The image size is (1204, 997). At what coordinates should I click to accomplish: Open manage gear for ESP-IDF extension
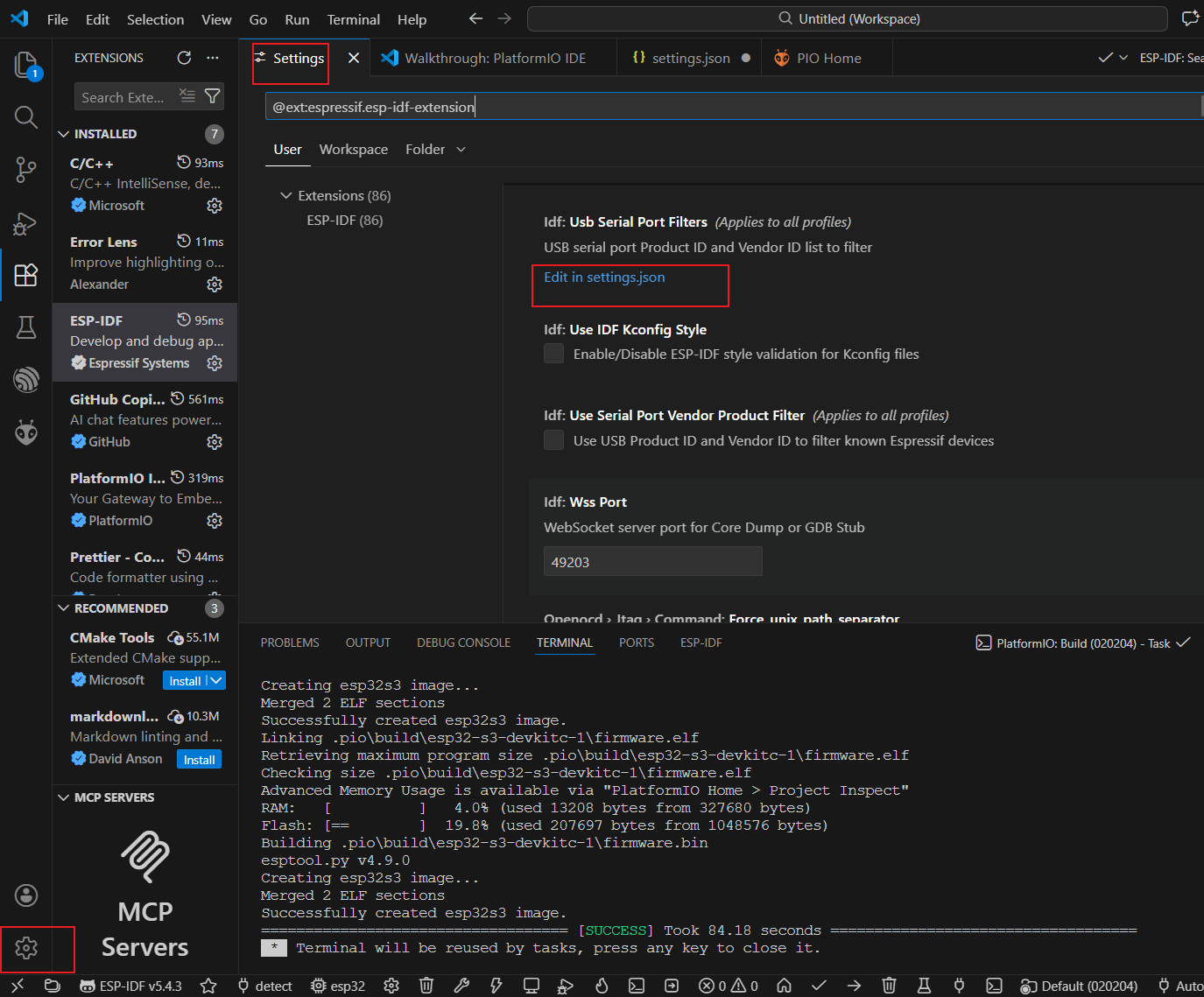(x=215, y=363)
